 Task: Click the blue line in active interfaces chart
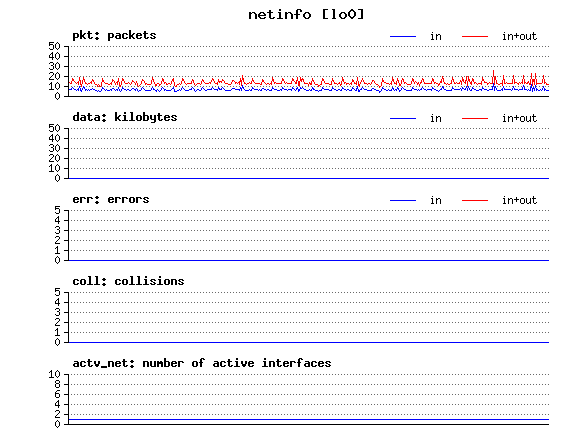[309, 419]
